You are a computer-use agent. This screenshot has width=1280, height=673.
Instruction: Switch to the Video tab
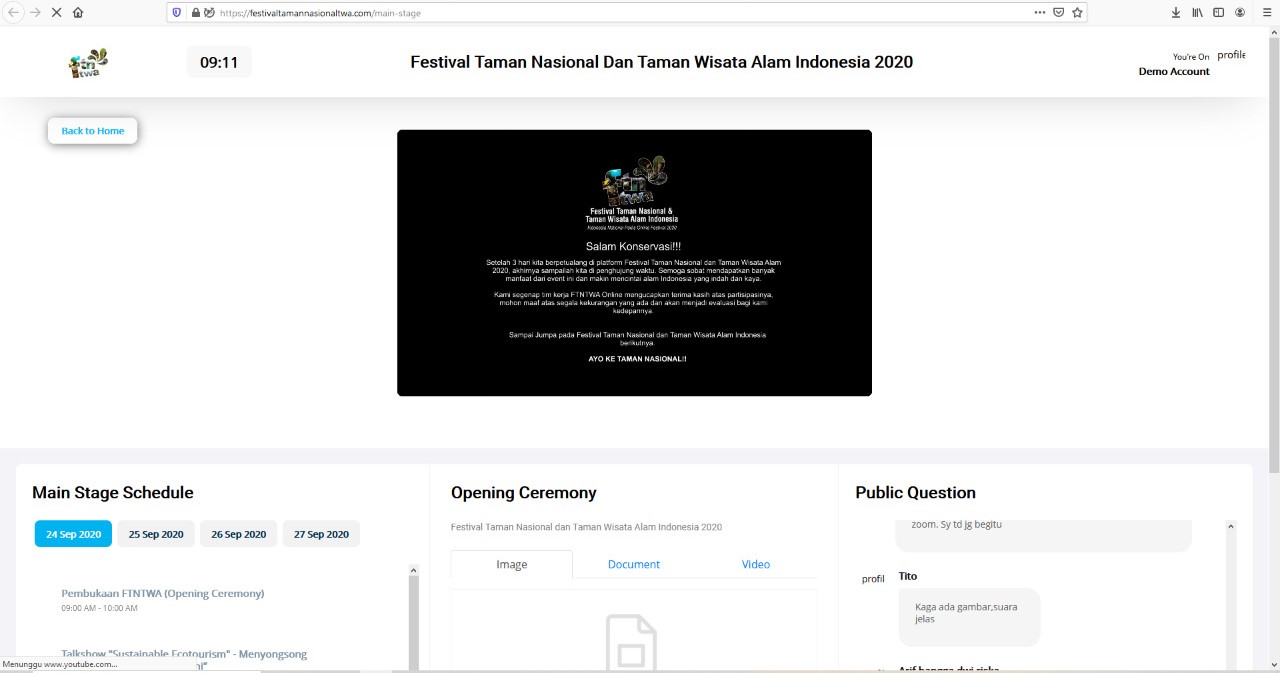755,564
